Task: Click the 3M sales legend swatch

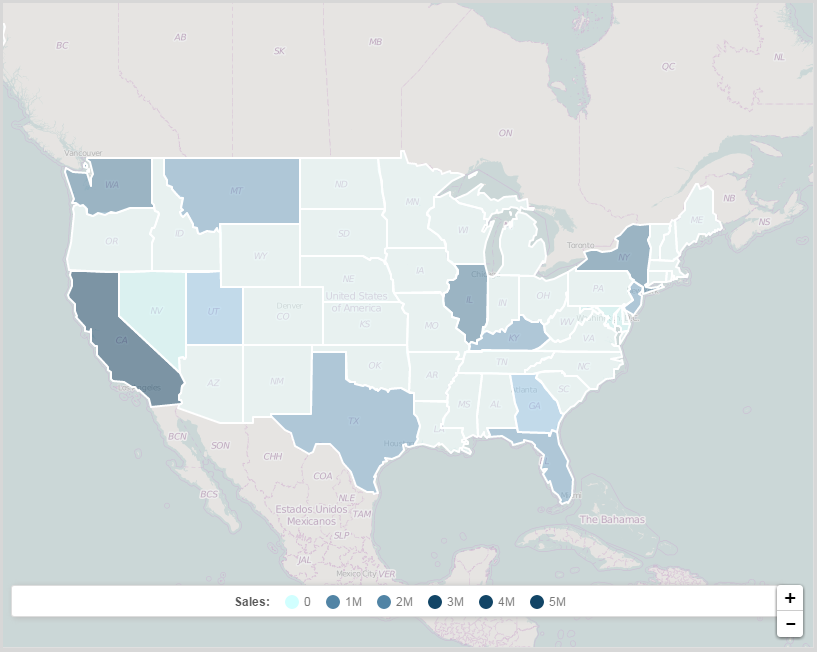Action: tap(435, 602)
